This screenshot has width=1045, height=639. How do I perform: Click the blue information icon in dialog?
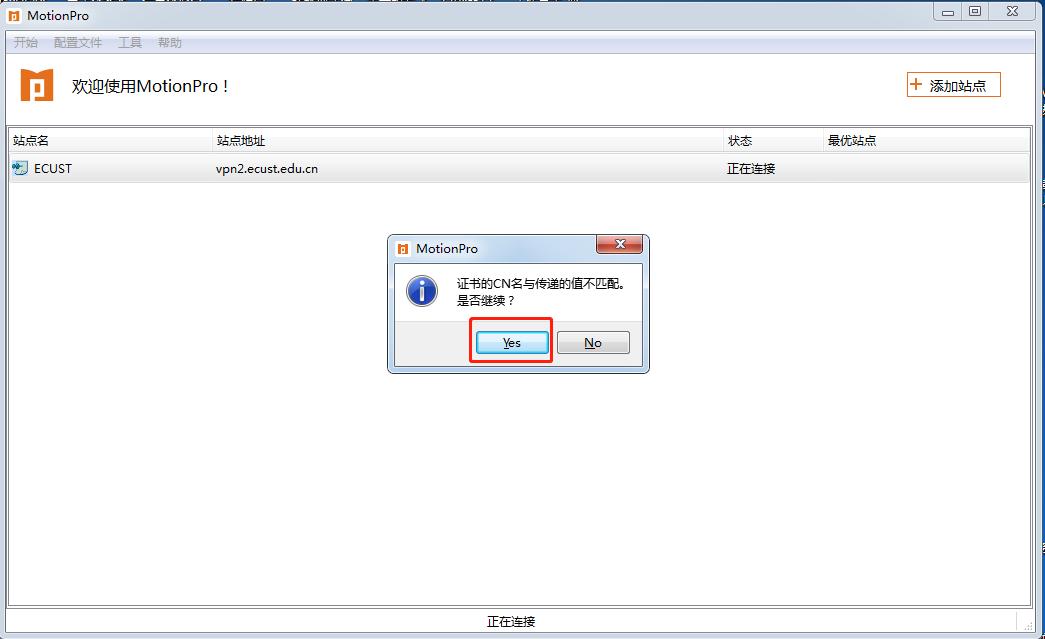422,291
